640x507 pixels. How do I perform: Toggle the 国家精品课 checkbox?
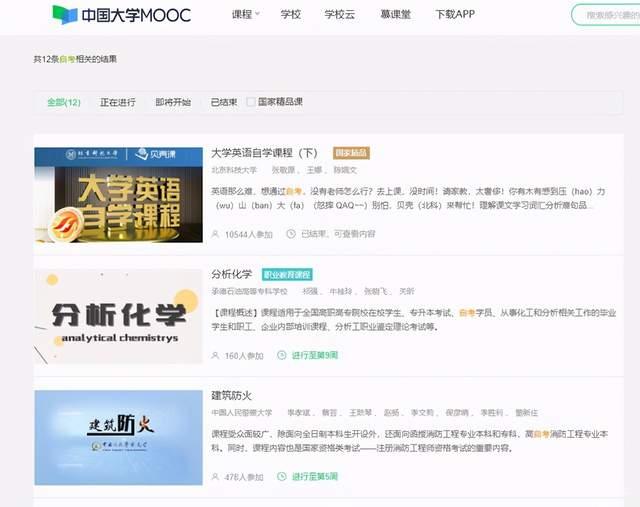click(x=251, y=102)
